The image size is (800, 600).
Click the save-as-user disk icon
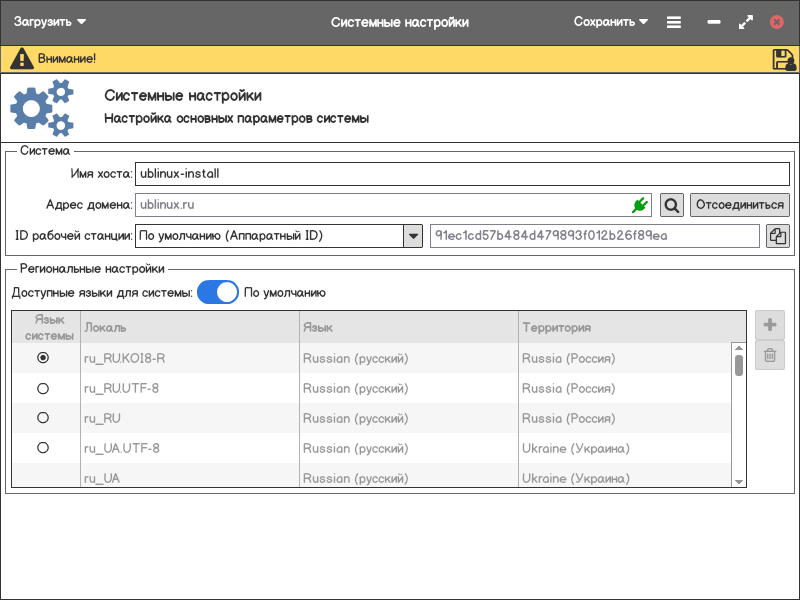783,59
